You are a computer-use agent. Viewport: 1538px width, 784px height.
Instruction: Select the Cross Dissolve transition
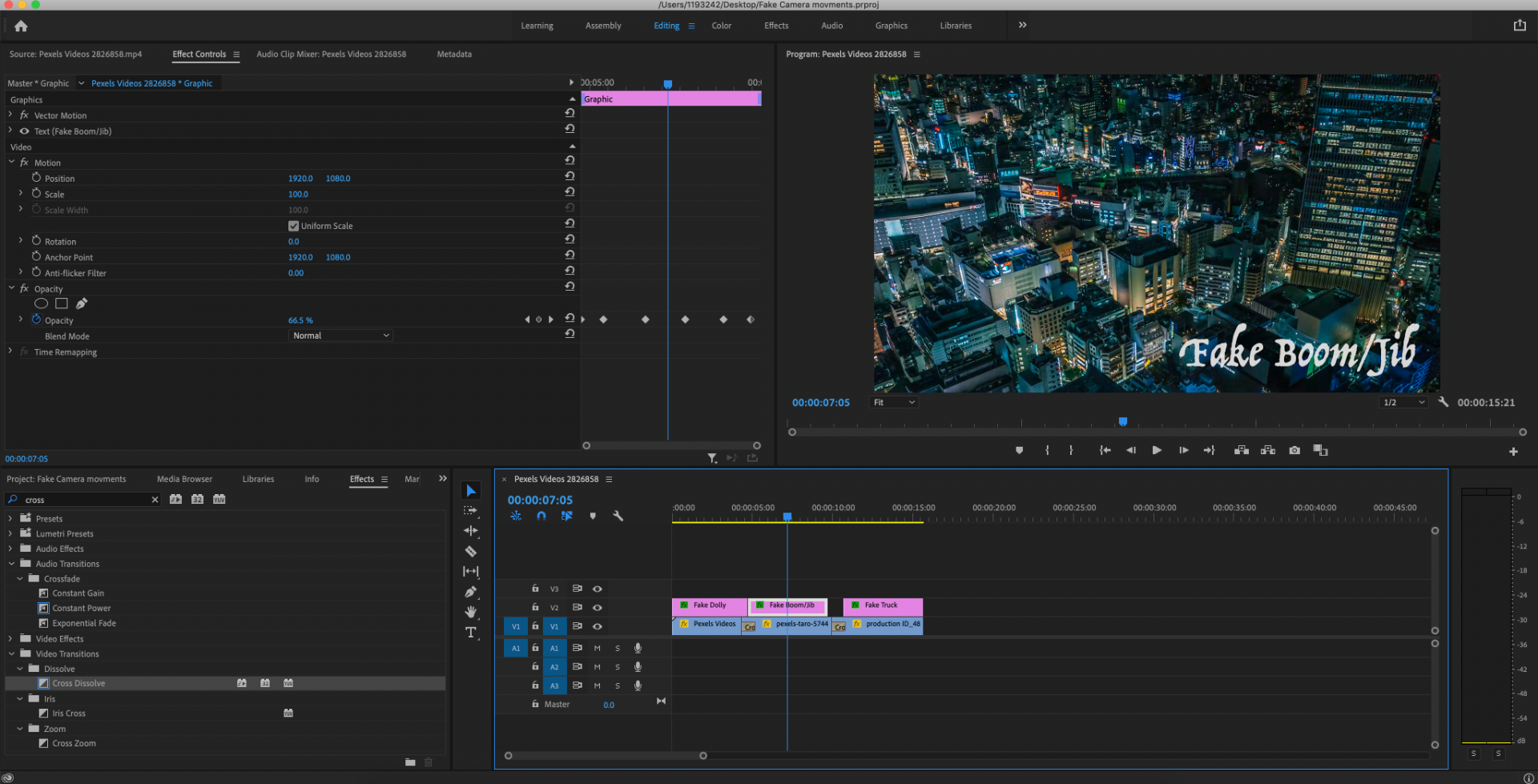pyautogui.click(x=79, y=683)
